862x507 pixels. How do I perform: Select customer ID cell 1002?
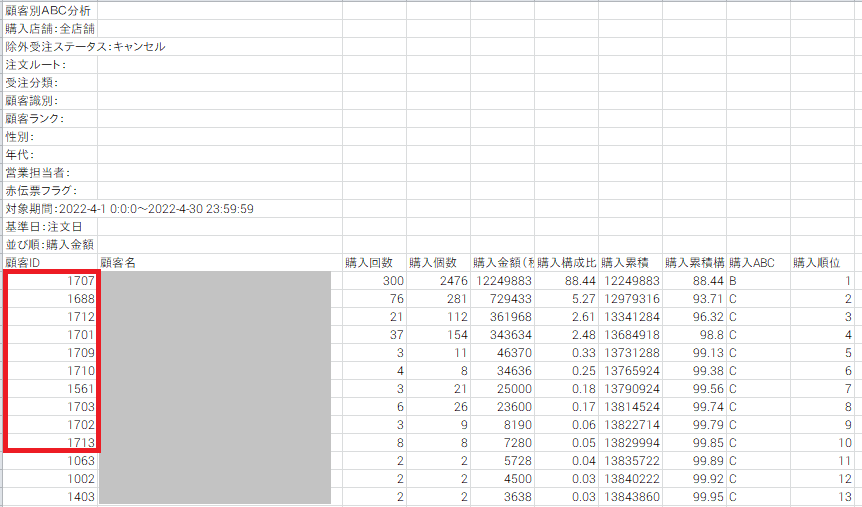(x=50, y=479)
